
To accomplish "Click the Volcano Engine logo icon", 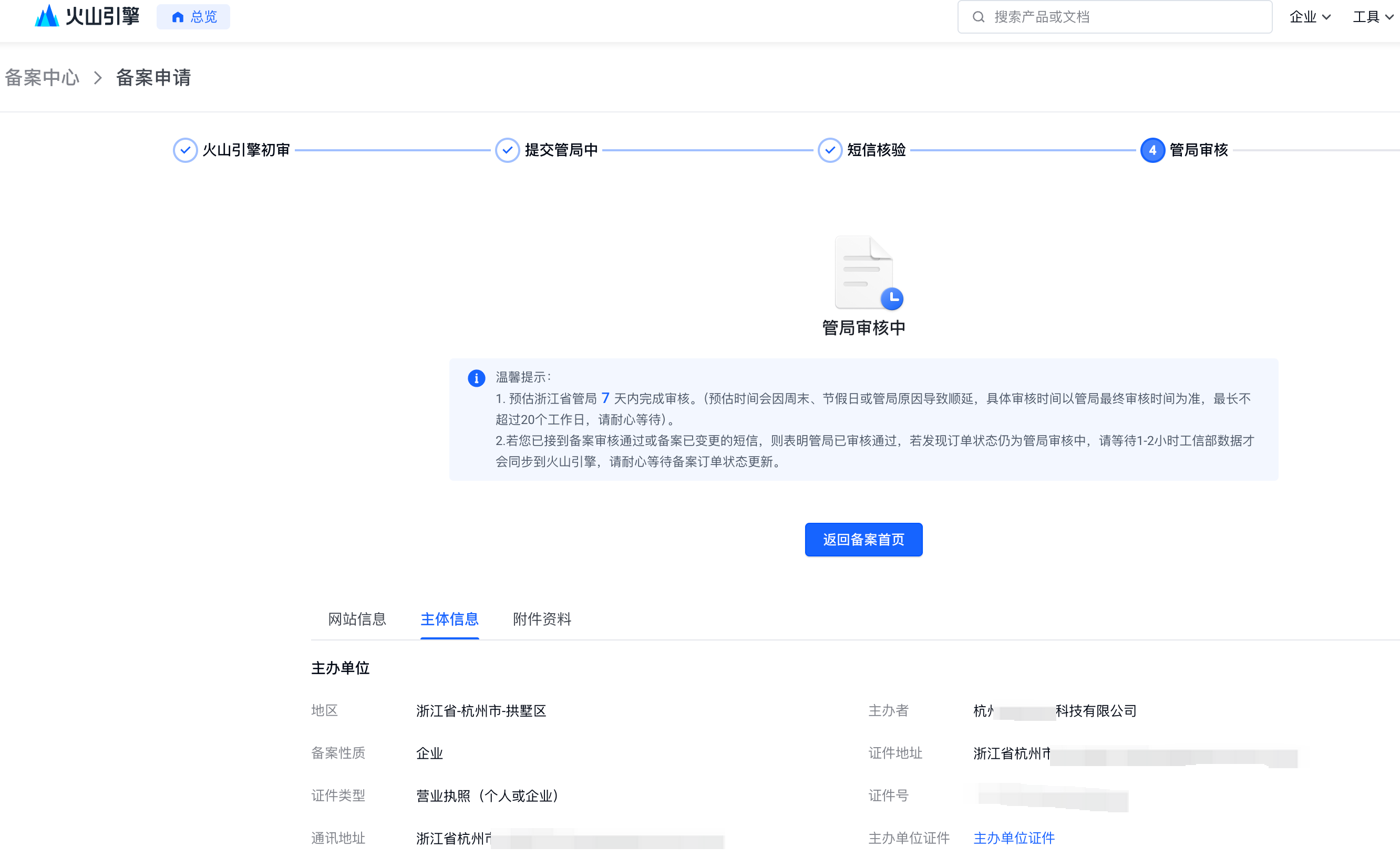I will click(47, 16).
